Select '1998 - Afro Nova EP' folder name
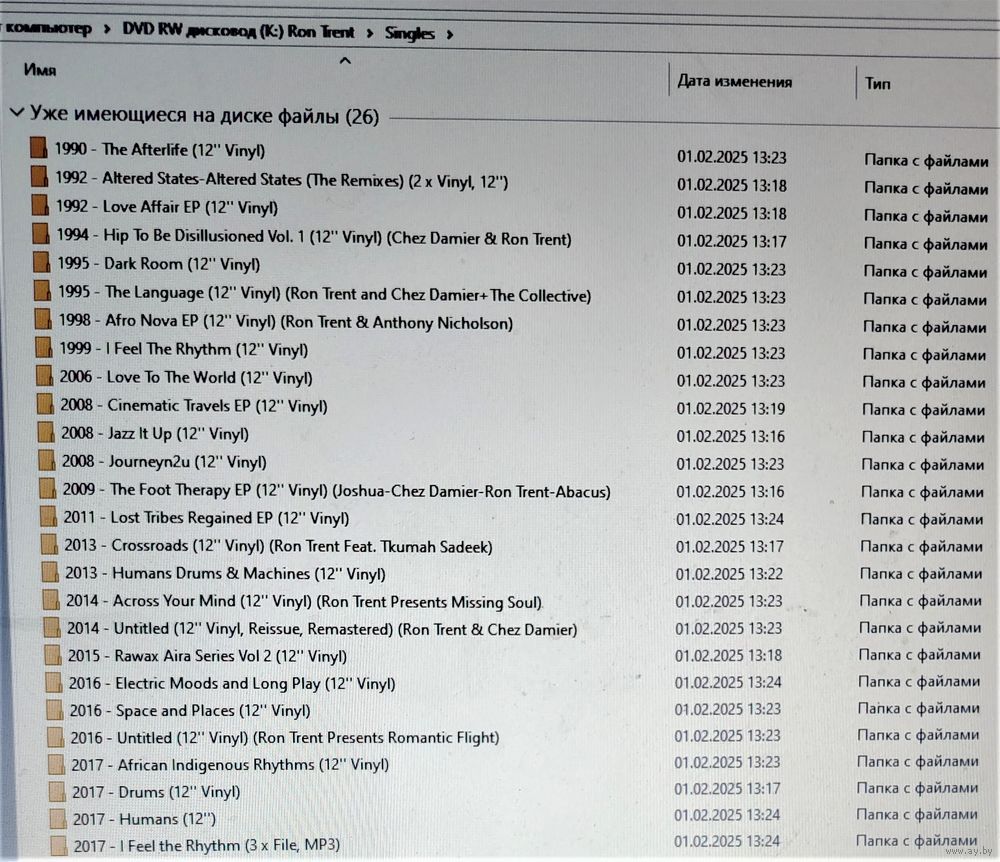The image size is (1000, 862). [286, 321]
